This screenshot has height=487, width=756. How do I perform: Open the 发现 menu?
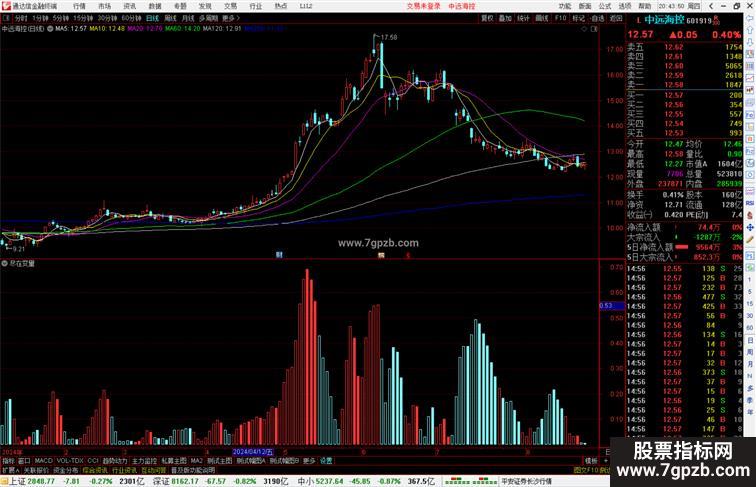[205, 6]
